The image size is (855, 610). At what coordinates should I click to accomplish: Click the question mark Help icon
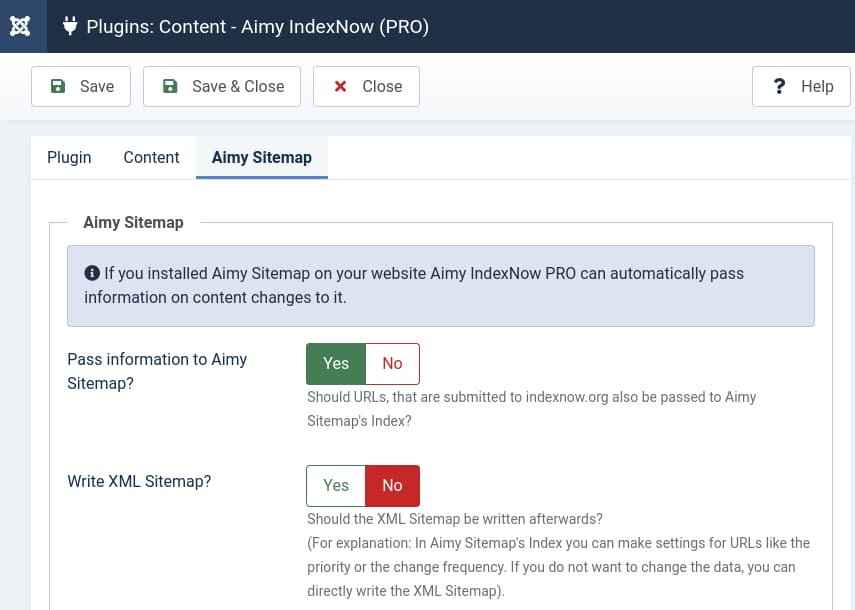(780, 86)
